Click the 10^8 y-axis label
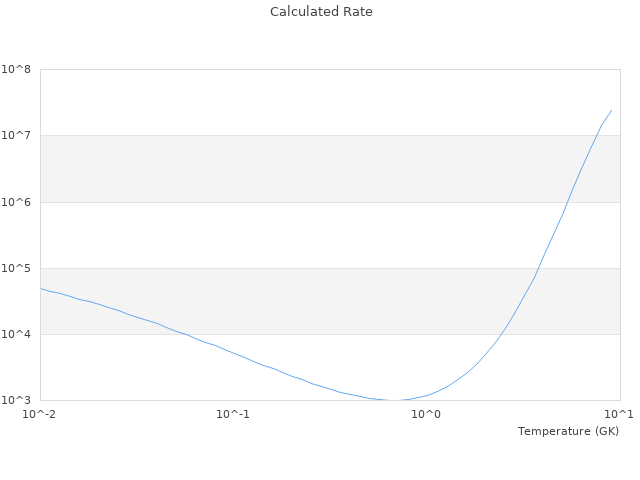640x480 pixels. point(16,69)
